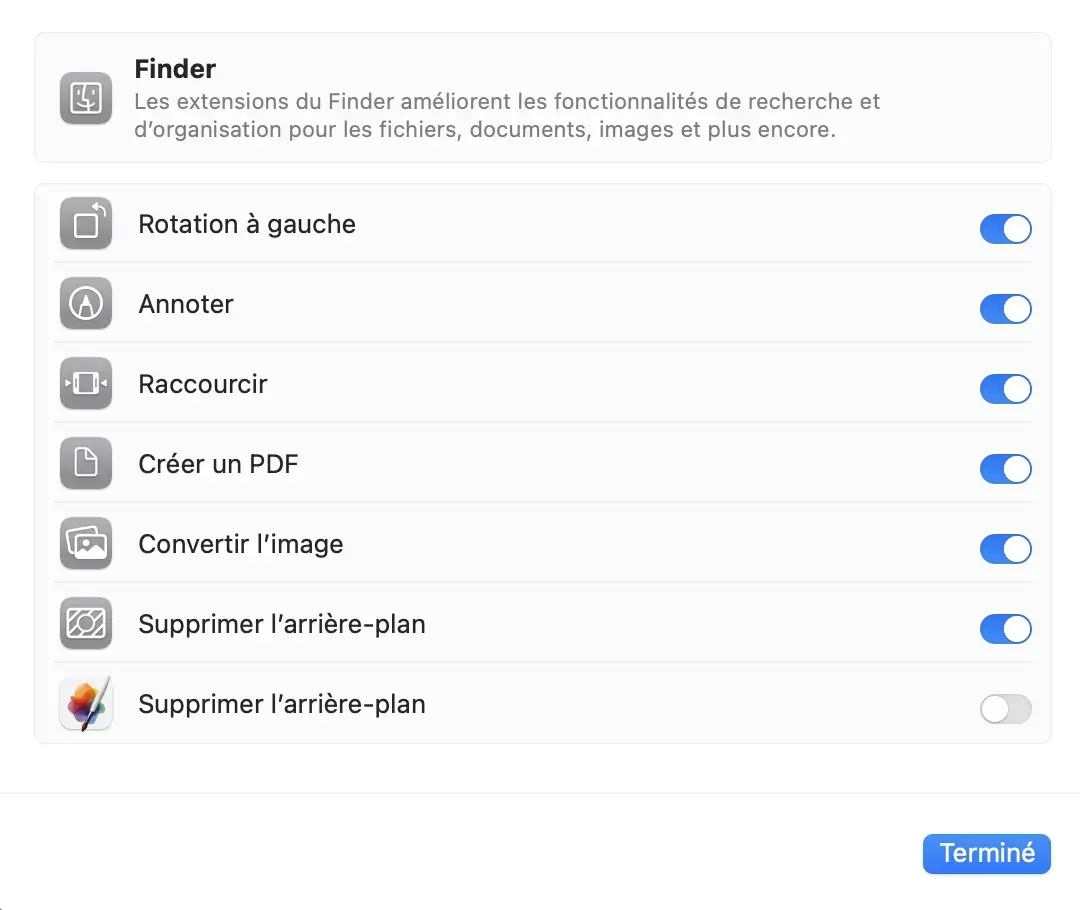The image size is (1080, 910).
Task: Click the Supprimer l'arrière-plan crossed-image icon
Action: [86, 623]
